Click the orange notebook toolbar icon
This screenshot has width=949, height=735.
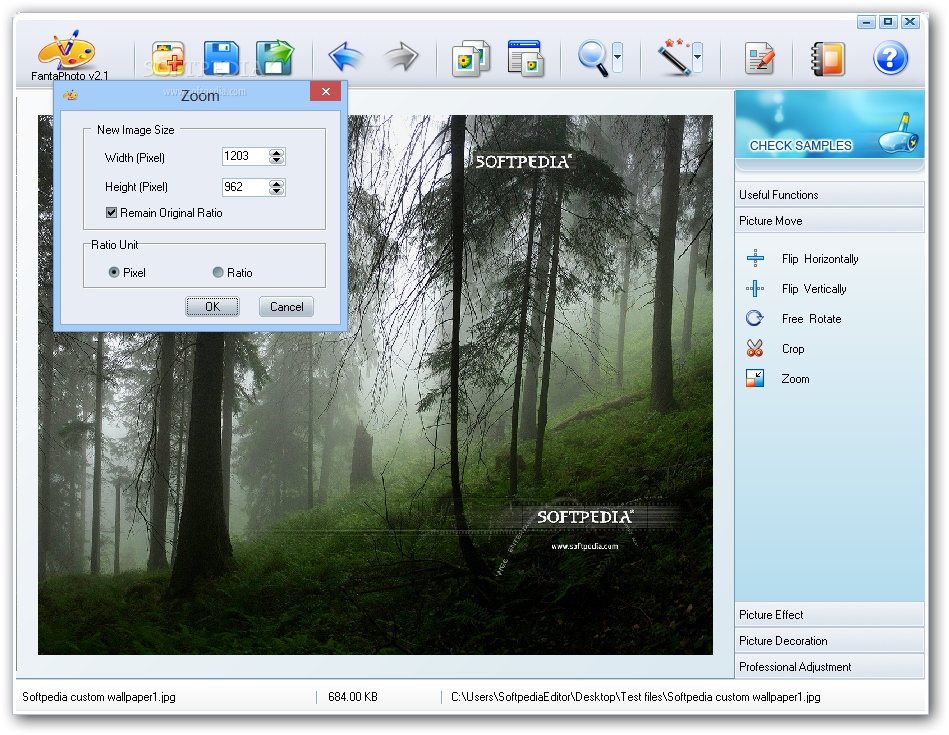pos(827,58)
